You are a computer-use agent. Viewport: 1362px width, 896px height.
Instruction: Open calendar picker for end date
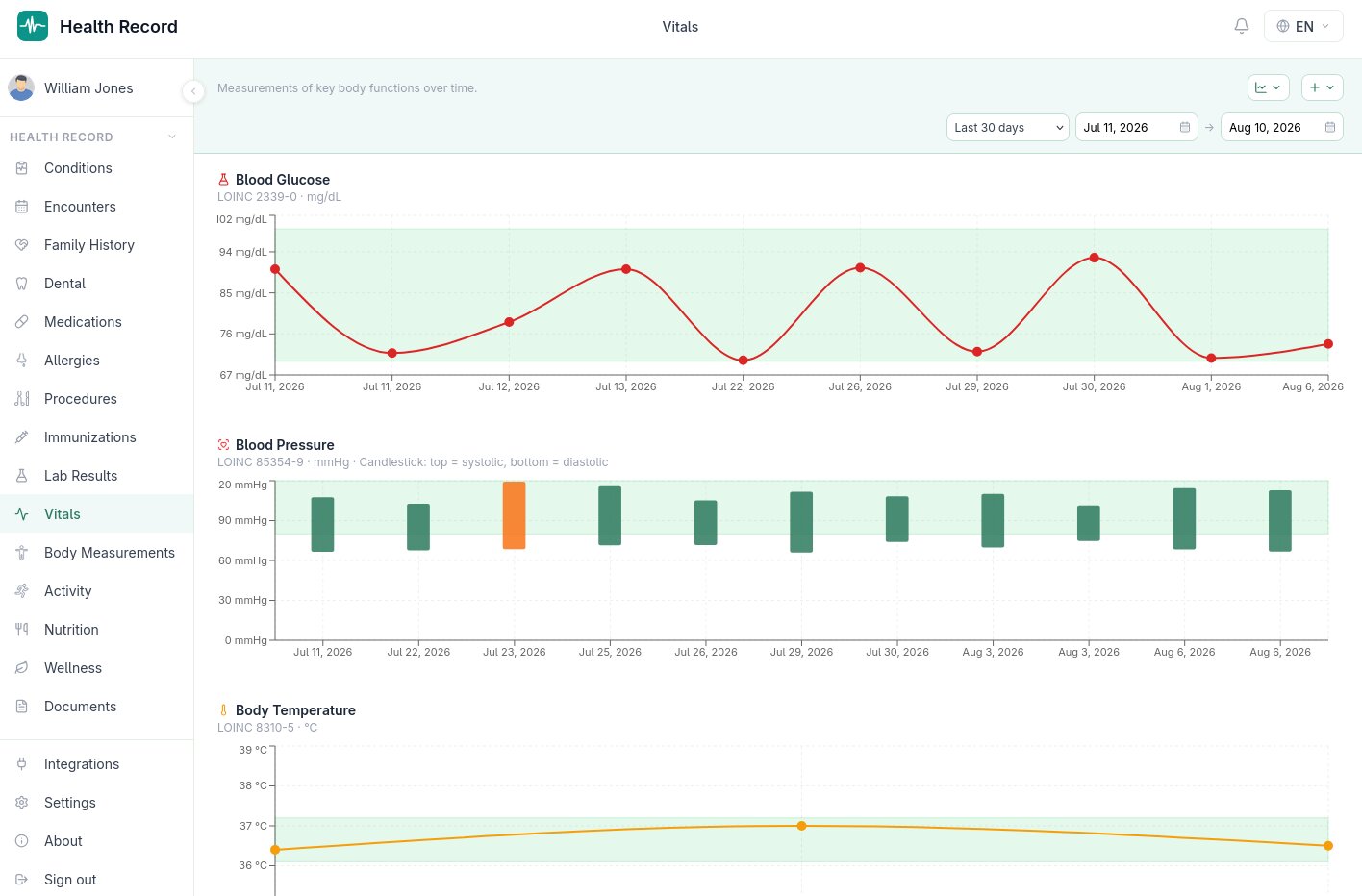pyautogui.click(x=1330, y=127)
